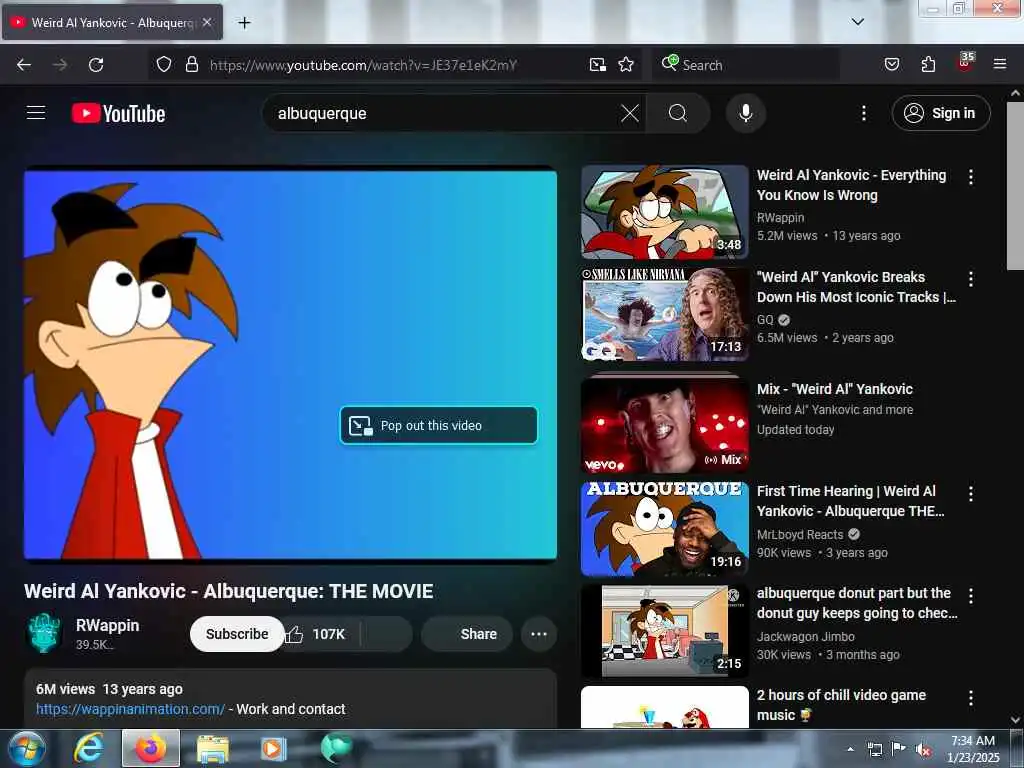Start voice search with microphone icon

[x=745, y=113]
